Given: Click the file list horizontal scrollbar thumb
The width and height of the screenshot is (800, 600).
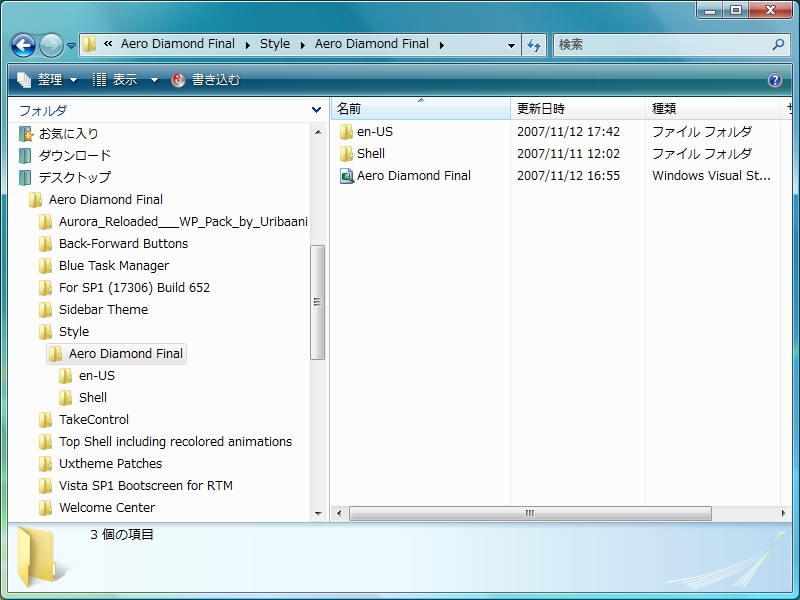Looking at the screenshot, I should [x=530, y=513].
